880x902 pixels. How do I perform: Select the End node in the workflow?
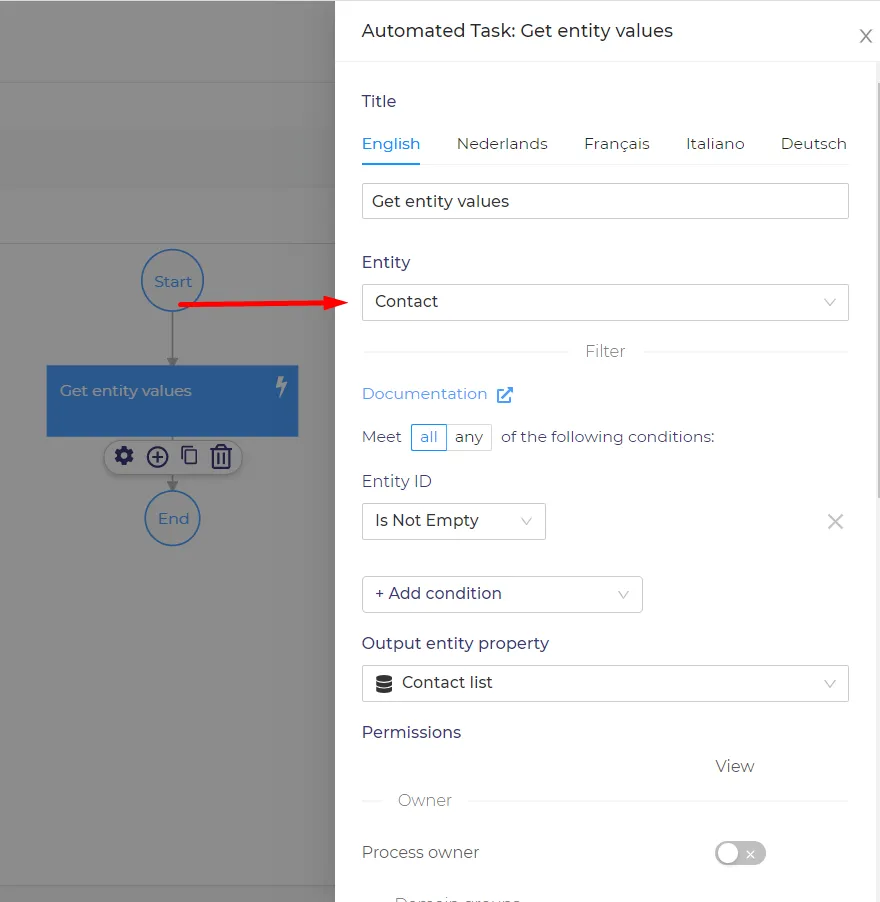point(173,518)
